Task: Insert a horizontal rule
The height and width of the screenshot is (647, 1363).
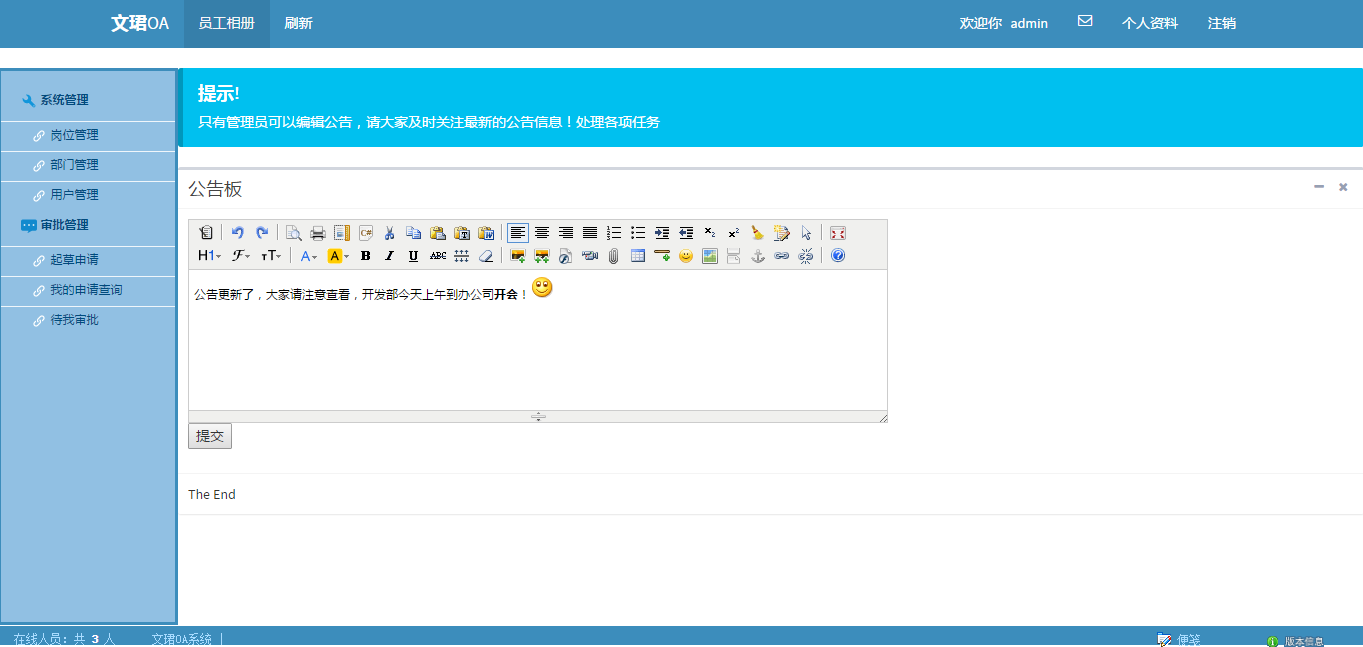Action: point(662,256)
